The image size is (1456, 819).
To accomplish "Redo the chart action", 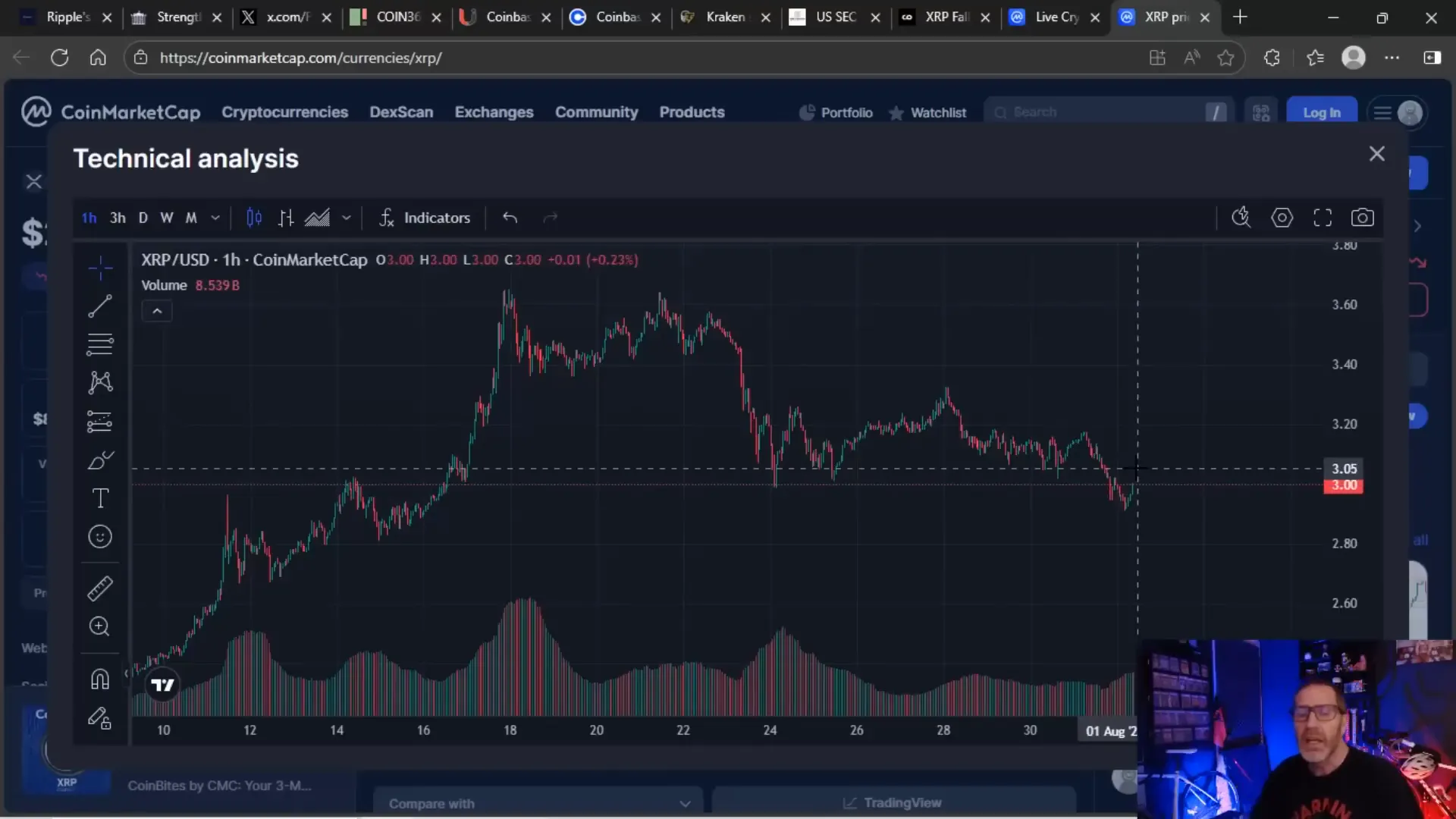I will coord(551,218).
